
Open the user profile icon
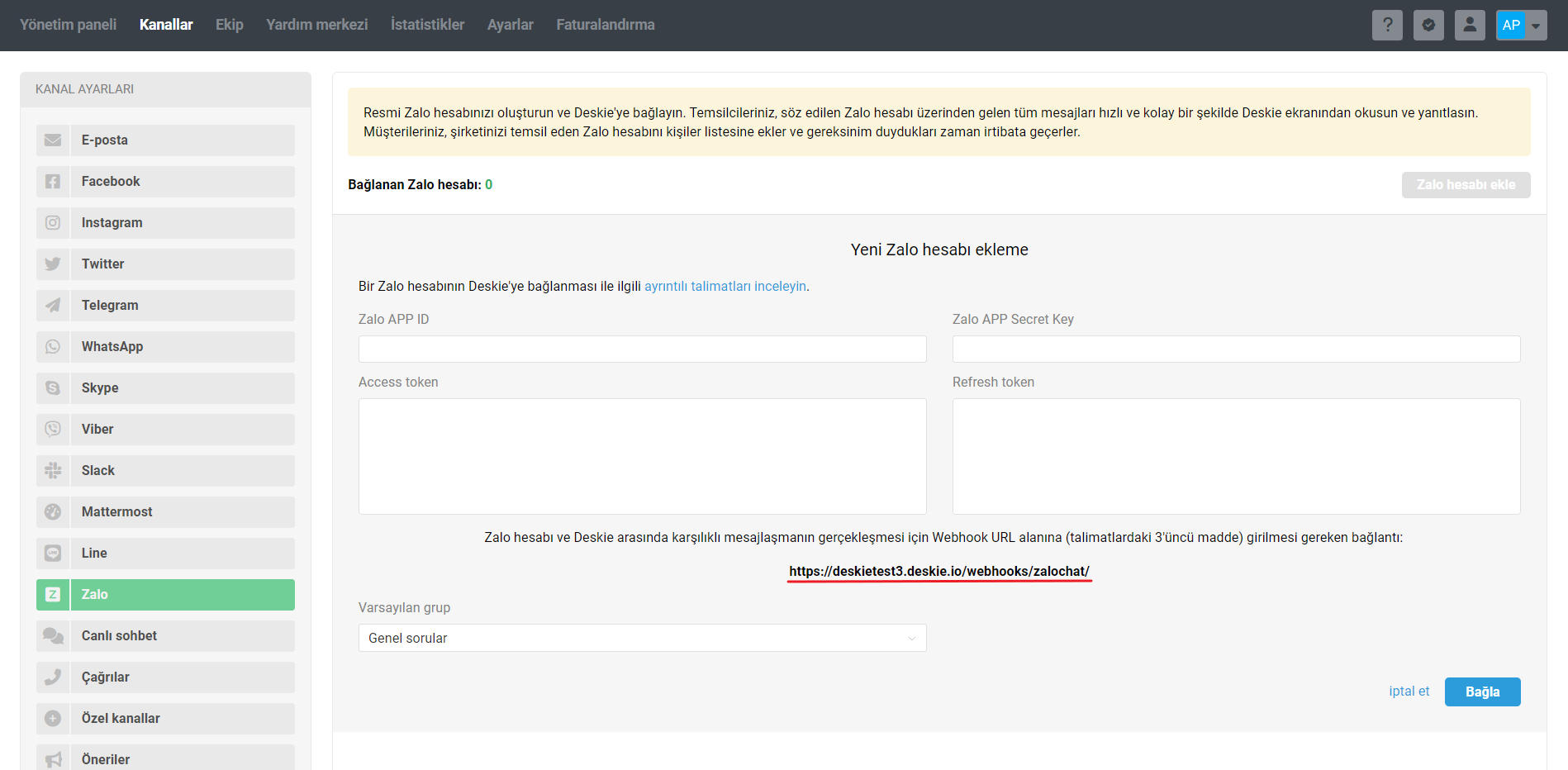[x=1470, y=25]
